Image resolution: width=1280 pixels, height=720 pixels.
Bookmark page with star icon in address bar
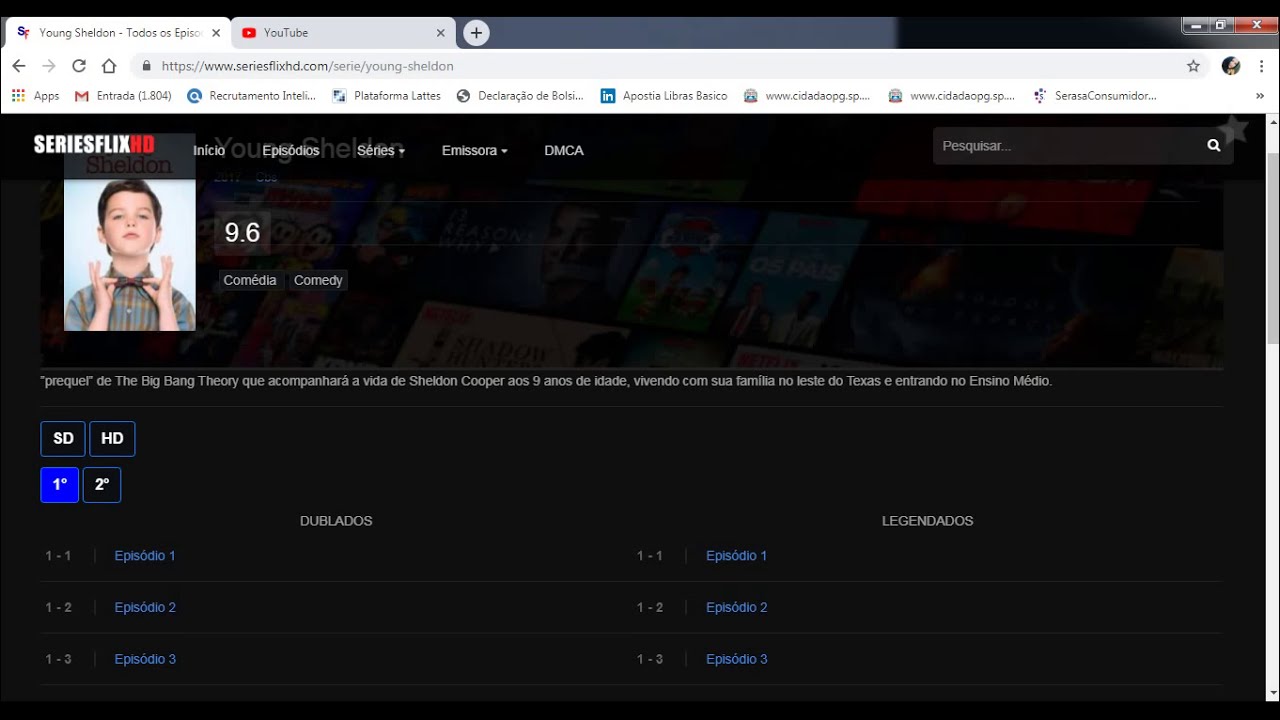click(1193, 66)
